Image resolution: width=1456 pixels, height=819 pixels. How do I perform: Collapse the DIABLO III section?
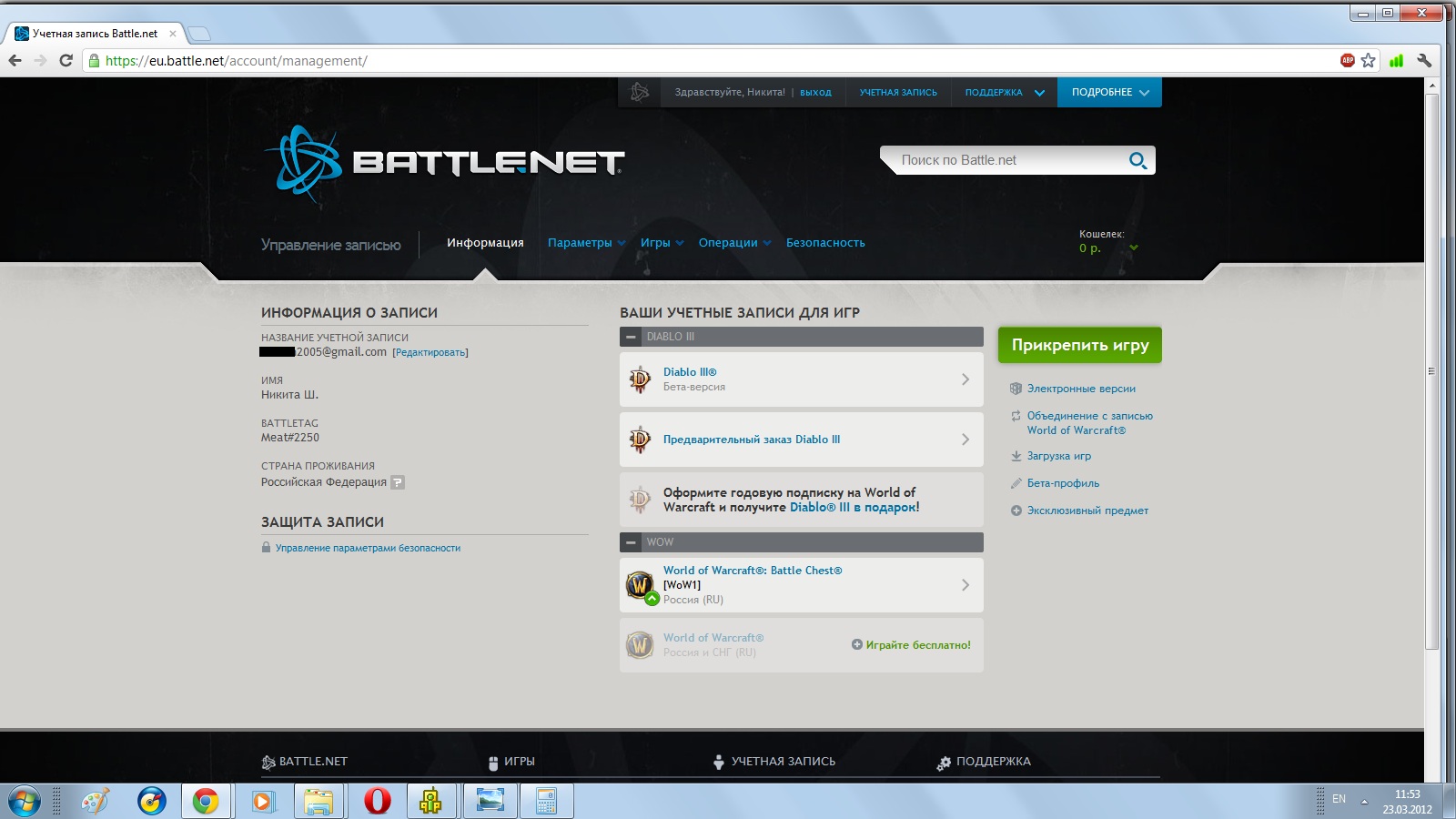[631, 337]
